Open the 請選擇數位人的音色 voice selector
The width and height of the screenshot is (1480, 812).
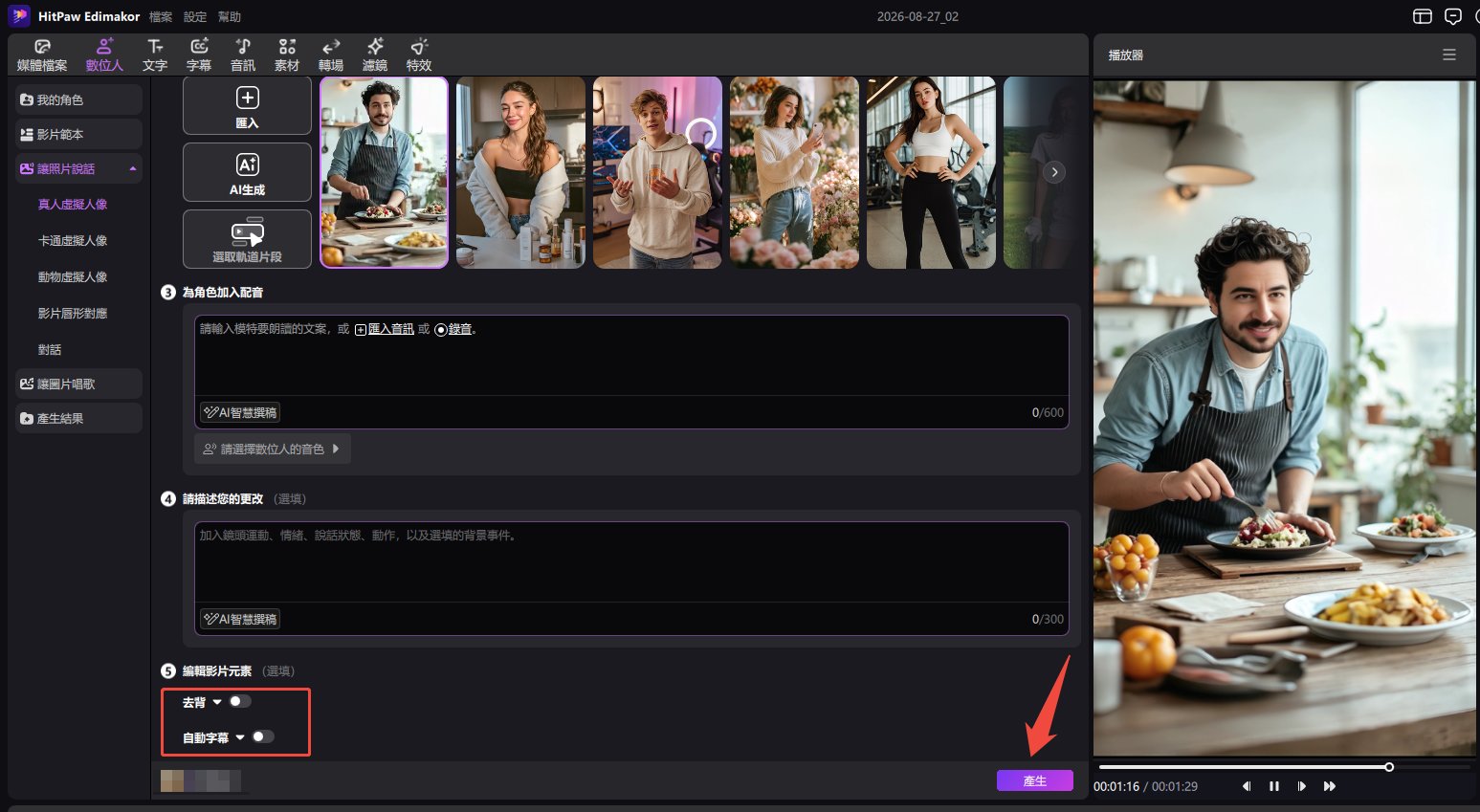point(273,449)
